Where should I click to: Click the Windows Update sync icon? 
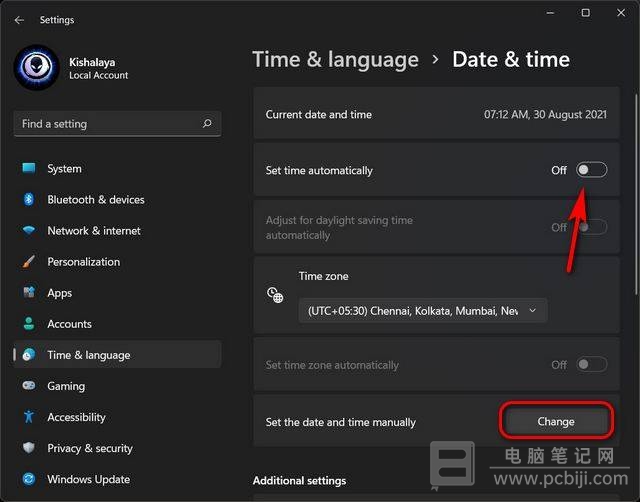click(29, 479)
